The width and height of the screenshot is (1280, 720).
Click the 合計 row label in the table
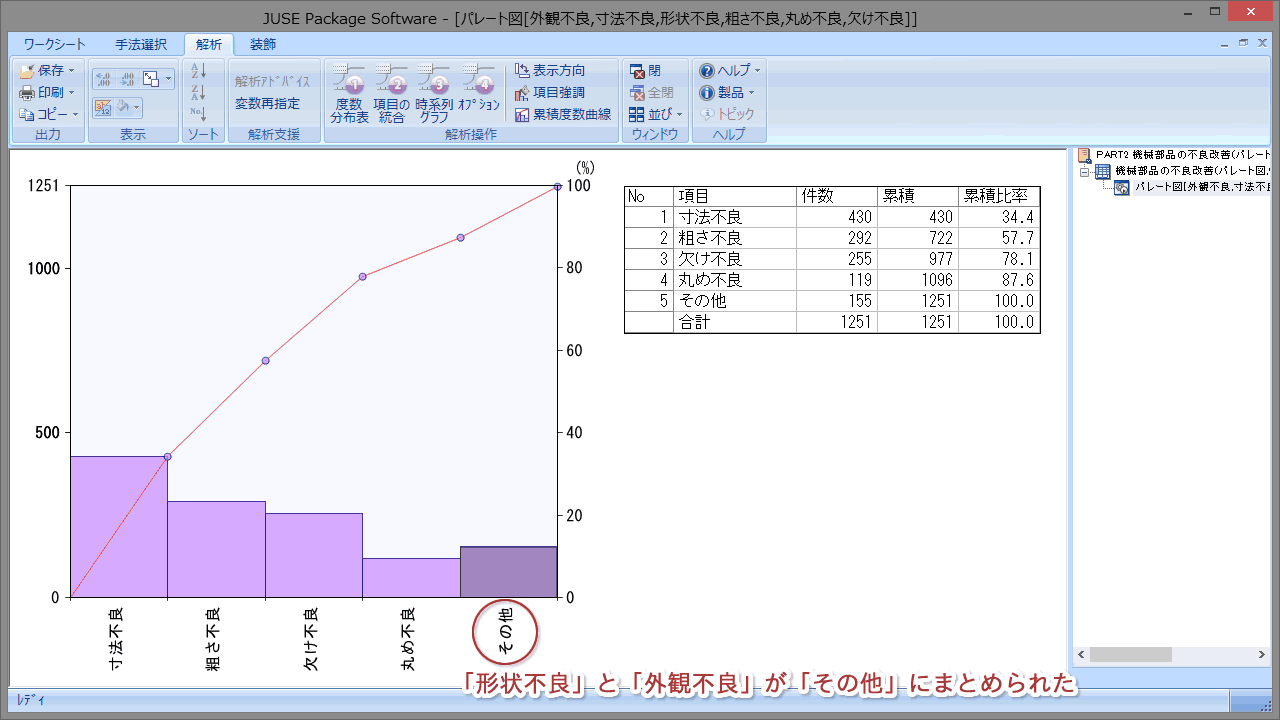pyautogui.click(x=735, y=322)
